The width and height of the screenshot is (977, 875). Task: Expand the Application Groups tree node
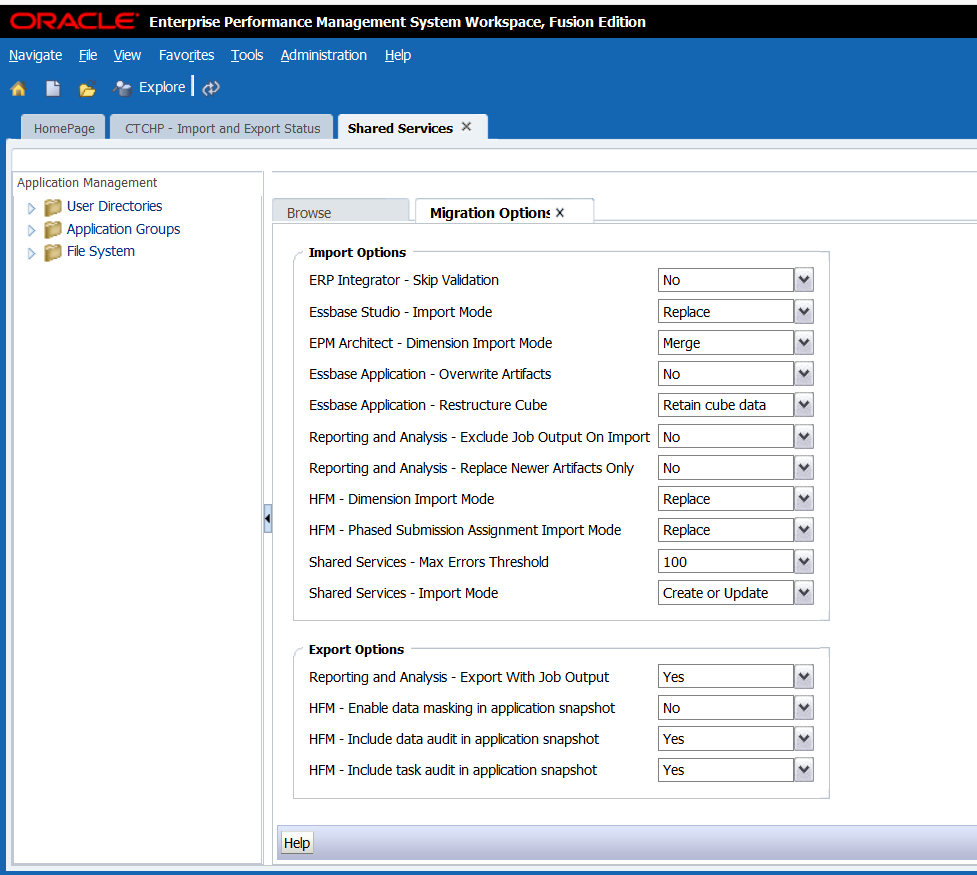(x=31, y=229)
